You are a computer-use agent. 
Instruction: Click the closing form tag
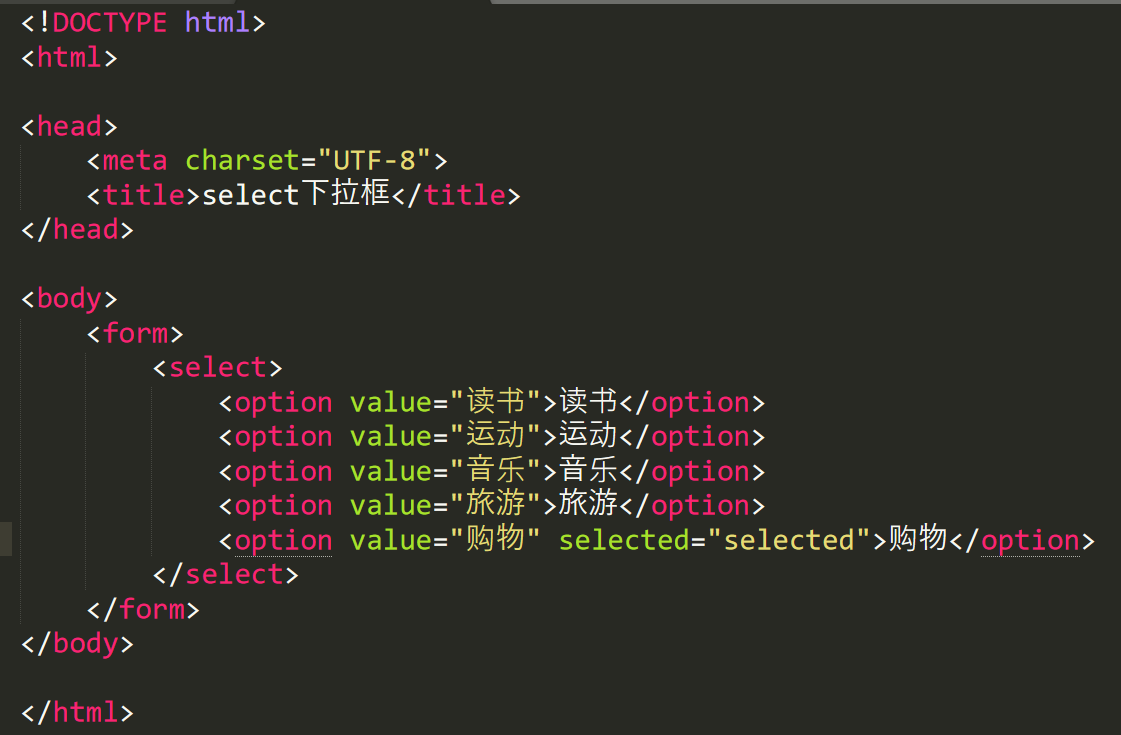(143, 609)
